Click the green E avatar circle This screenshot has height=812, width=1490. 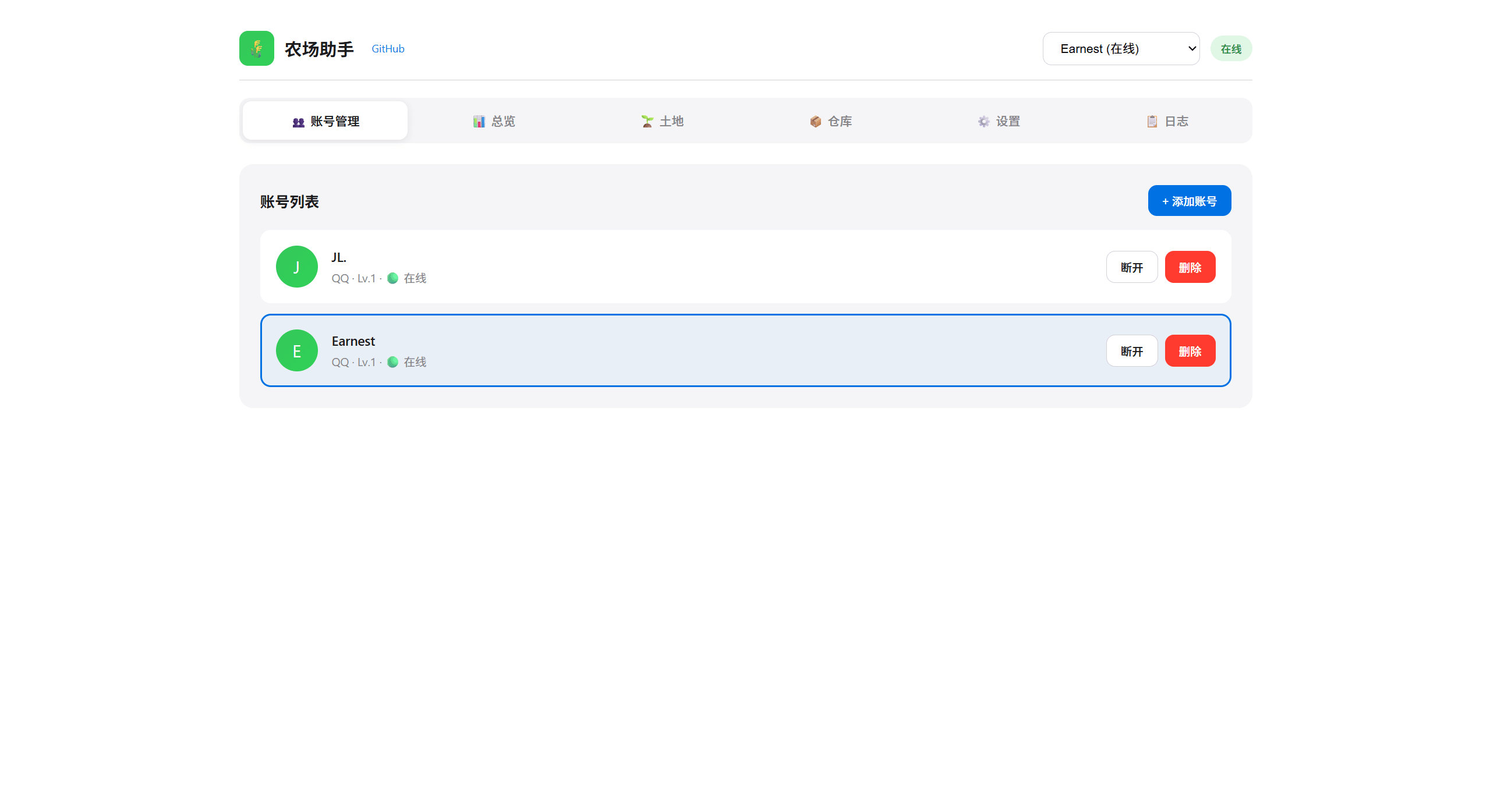tap(296, 350)
